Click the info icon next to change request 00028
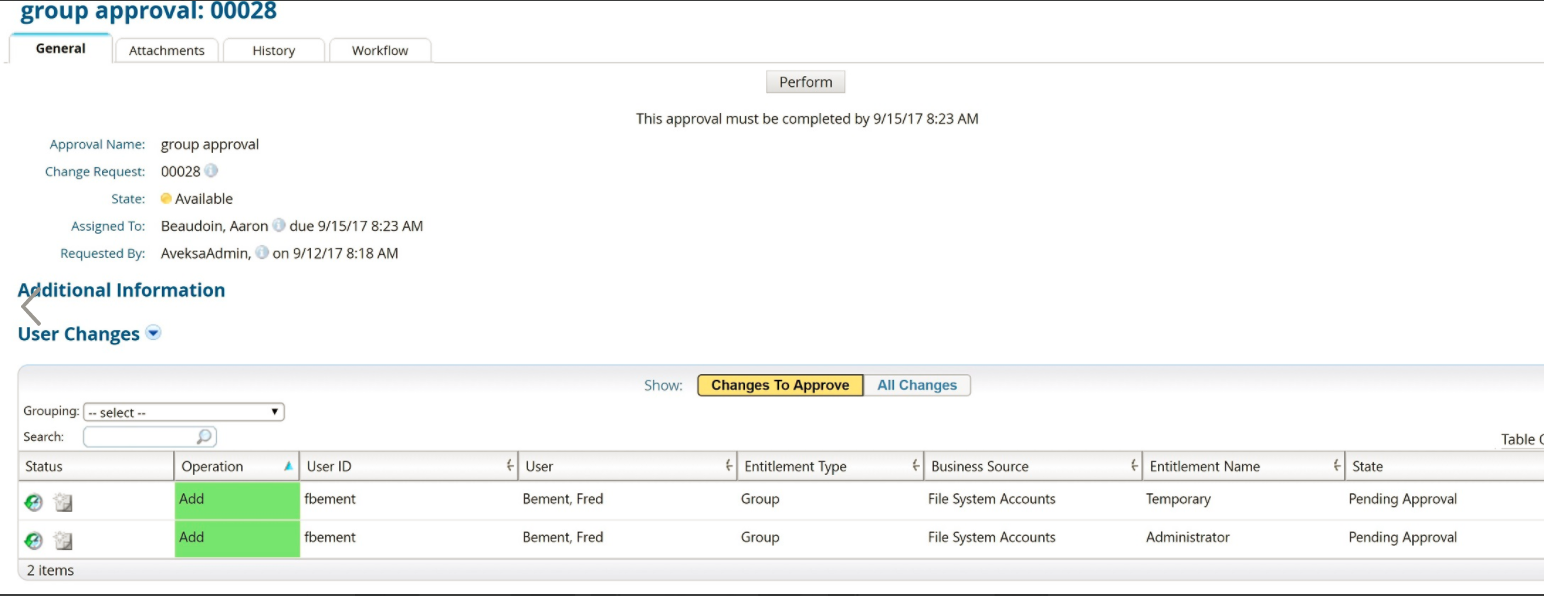 (x=211, y=171)
